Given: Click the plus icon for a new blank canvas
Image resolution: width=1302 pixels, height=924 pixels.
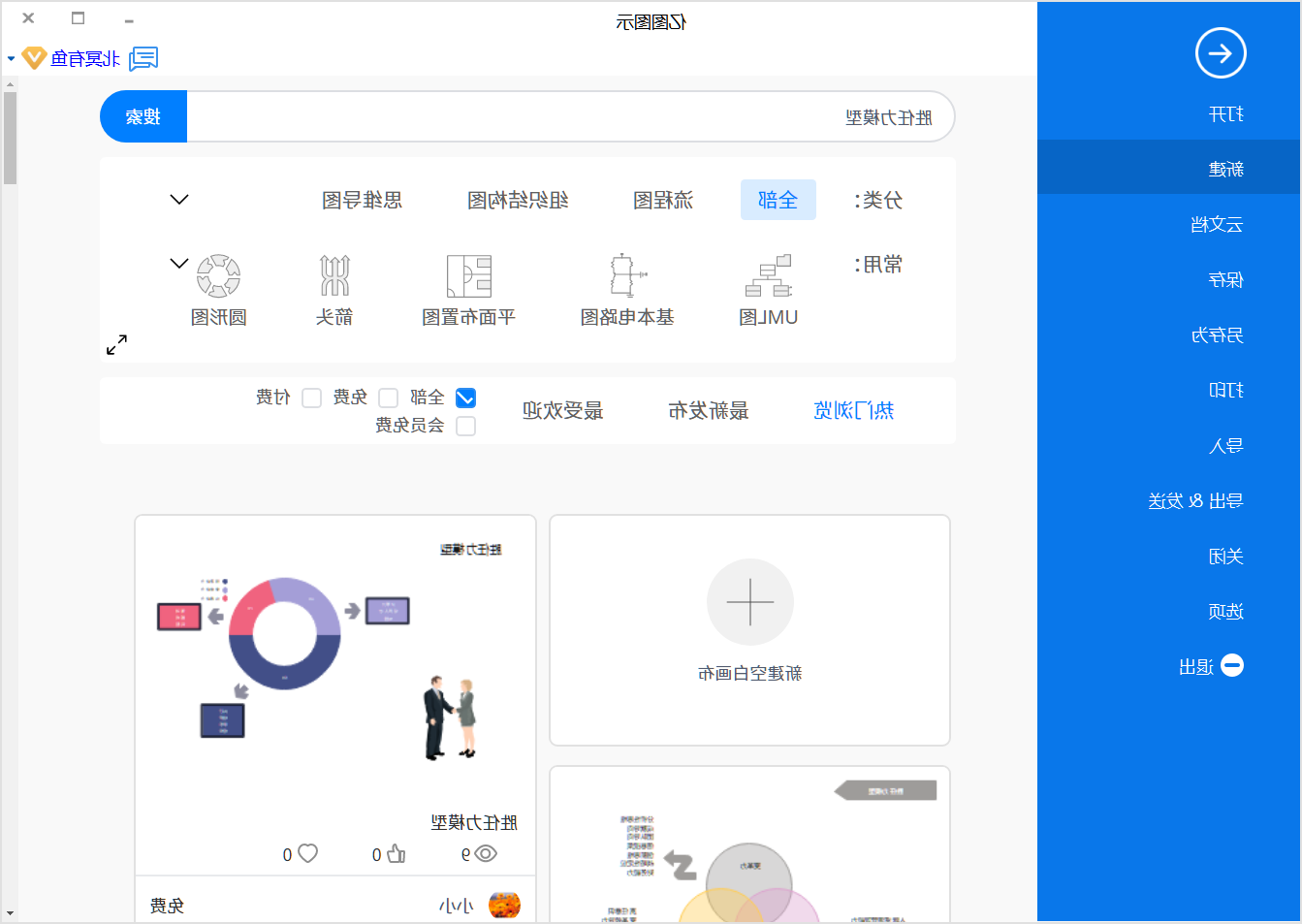Looking at the screenshot, I should click(750, 602).
